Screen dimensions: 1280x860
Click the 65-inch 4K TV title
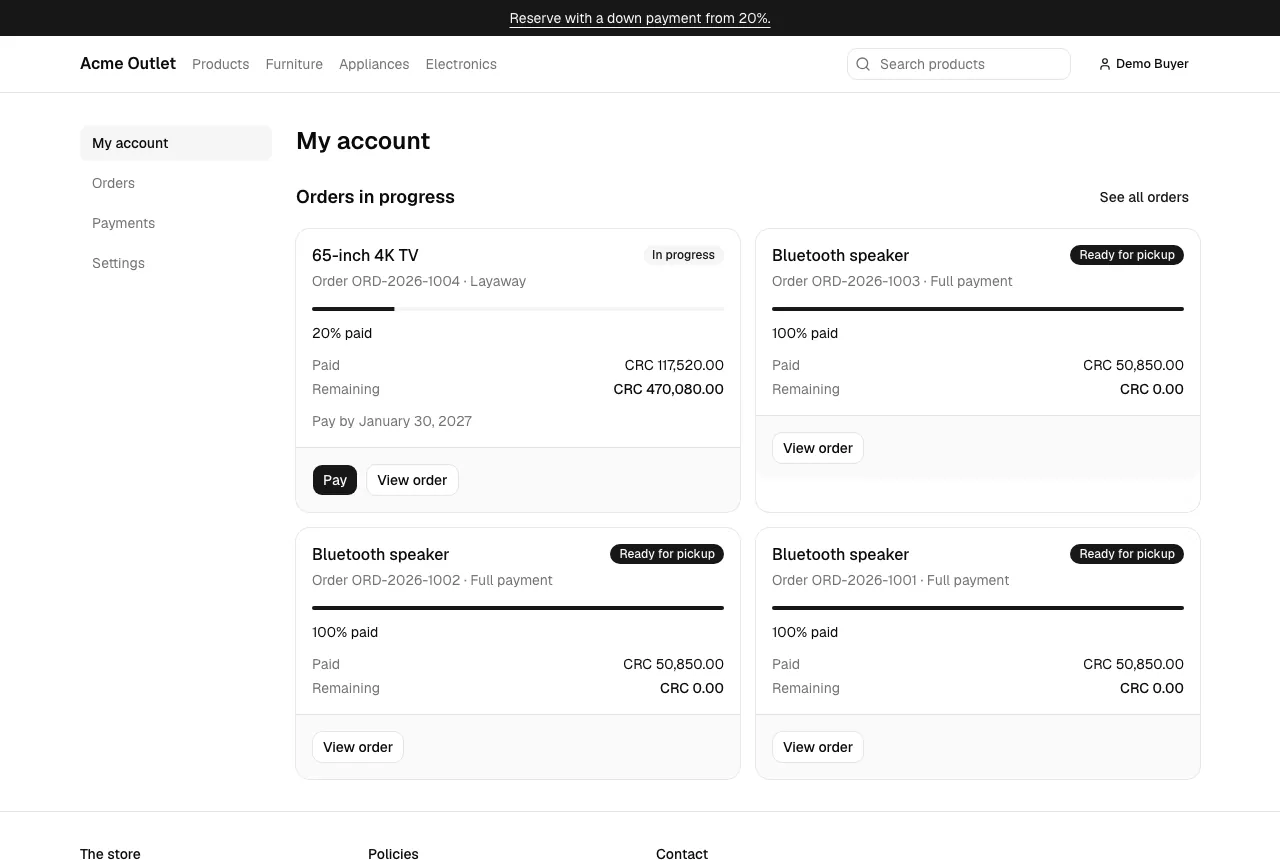pos(365,255)
